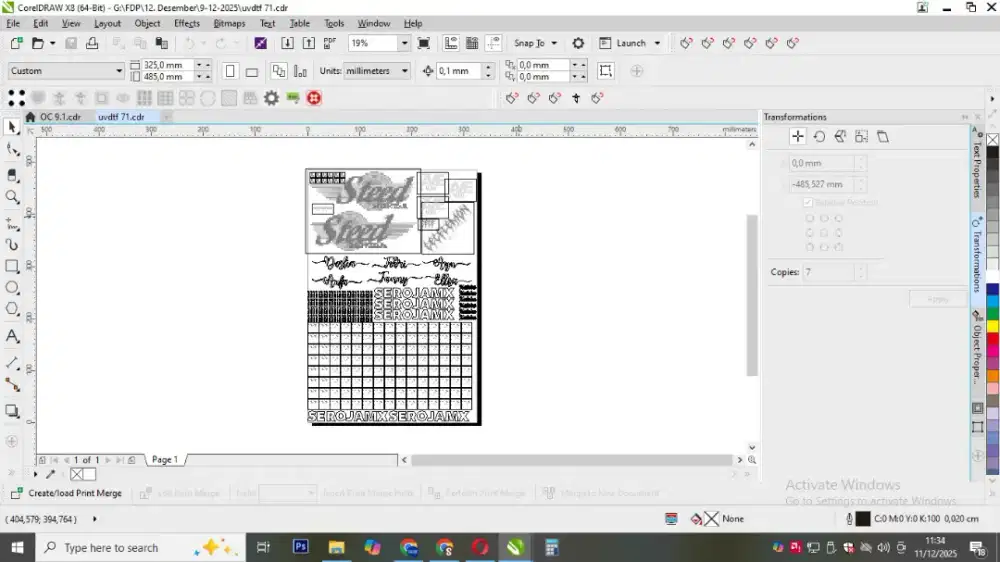
Task: Toggle Show Grid button
Action: point(472,43)
